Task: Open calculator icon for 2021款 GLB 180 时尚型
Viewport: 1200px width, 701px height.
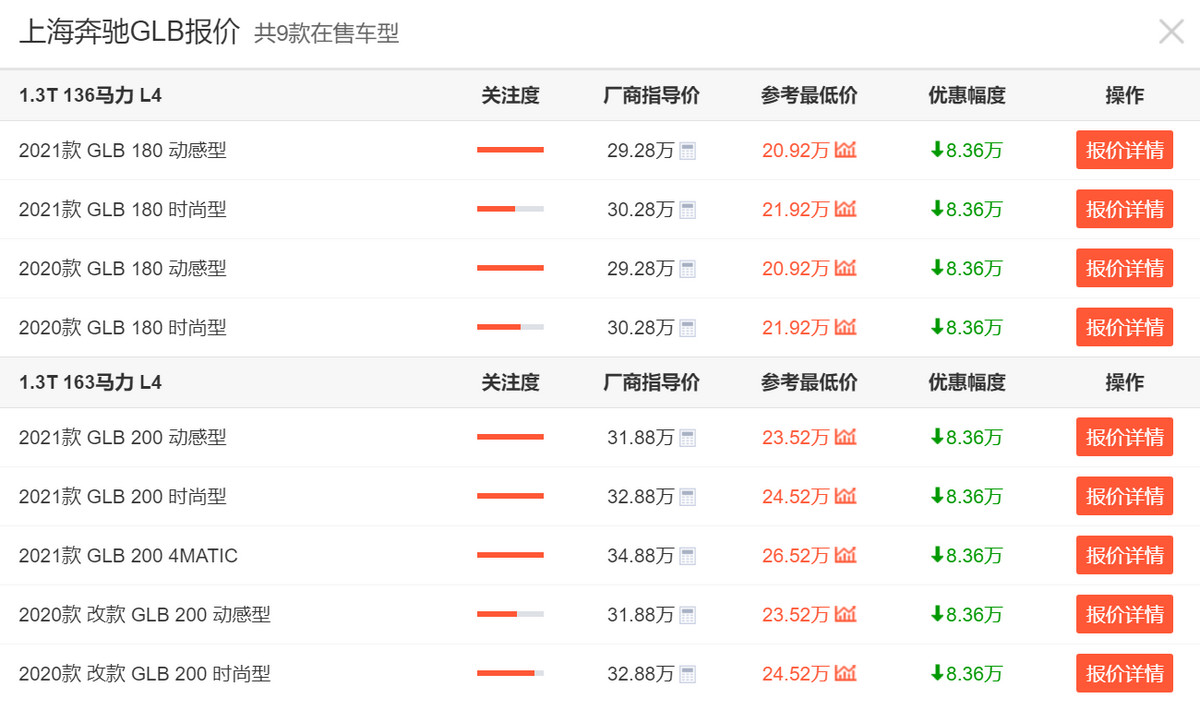Action: (x=688, y=210)
